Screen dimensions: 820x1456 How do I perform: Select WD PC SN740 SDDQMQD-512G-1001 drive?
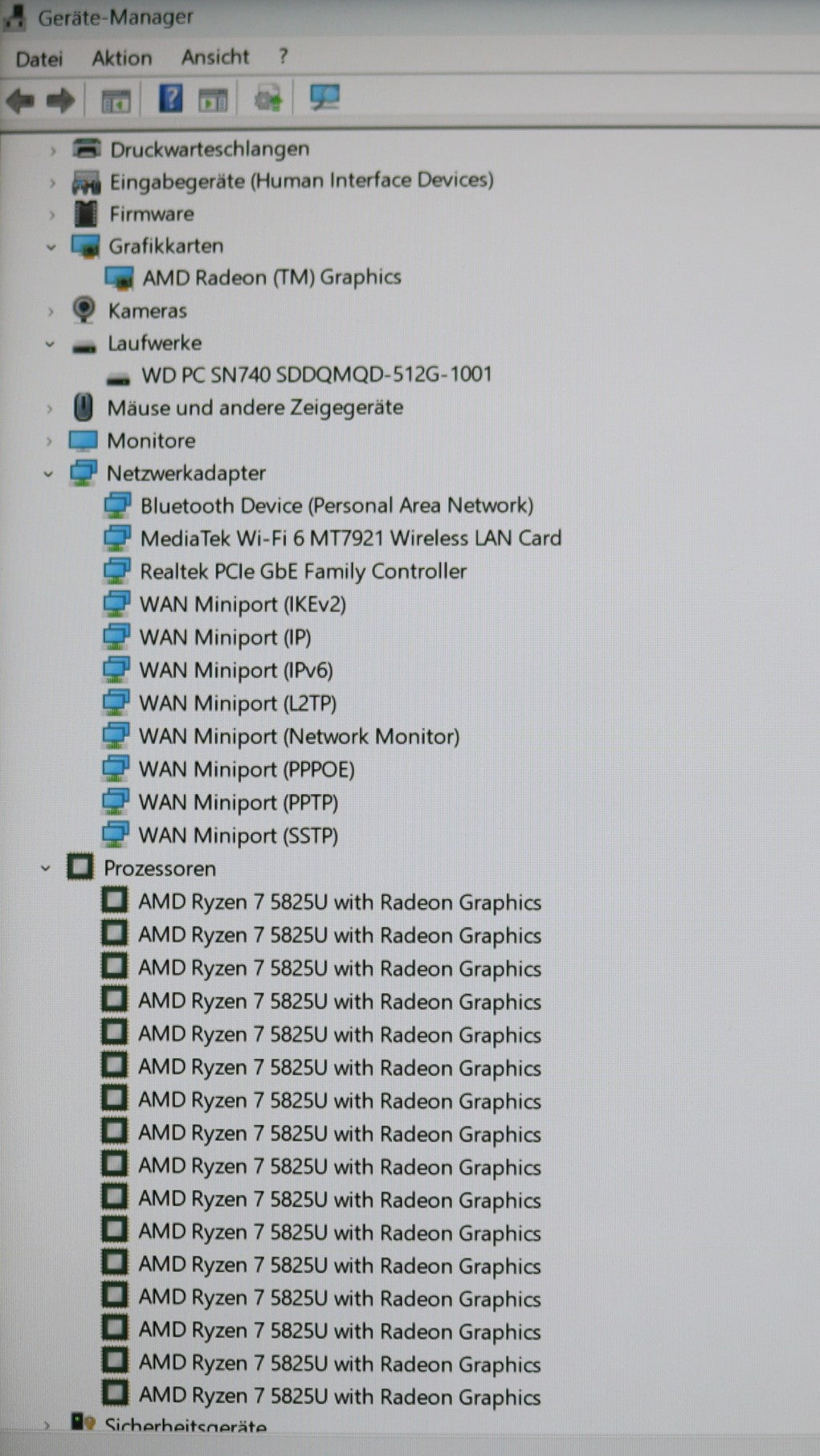[316, 374]
